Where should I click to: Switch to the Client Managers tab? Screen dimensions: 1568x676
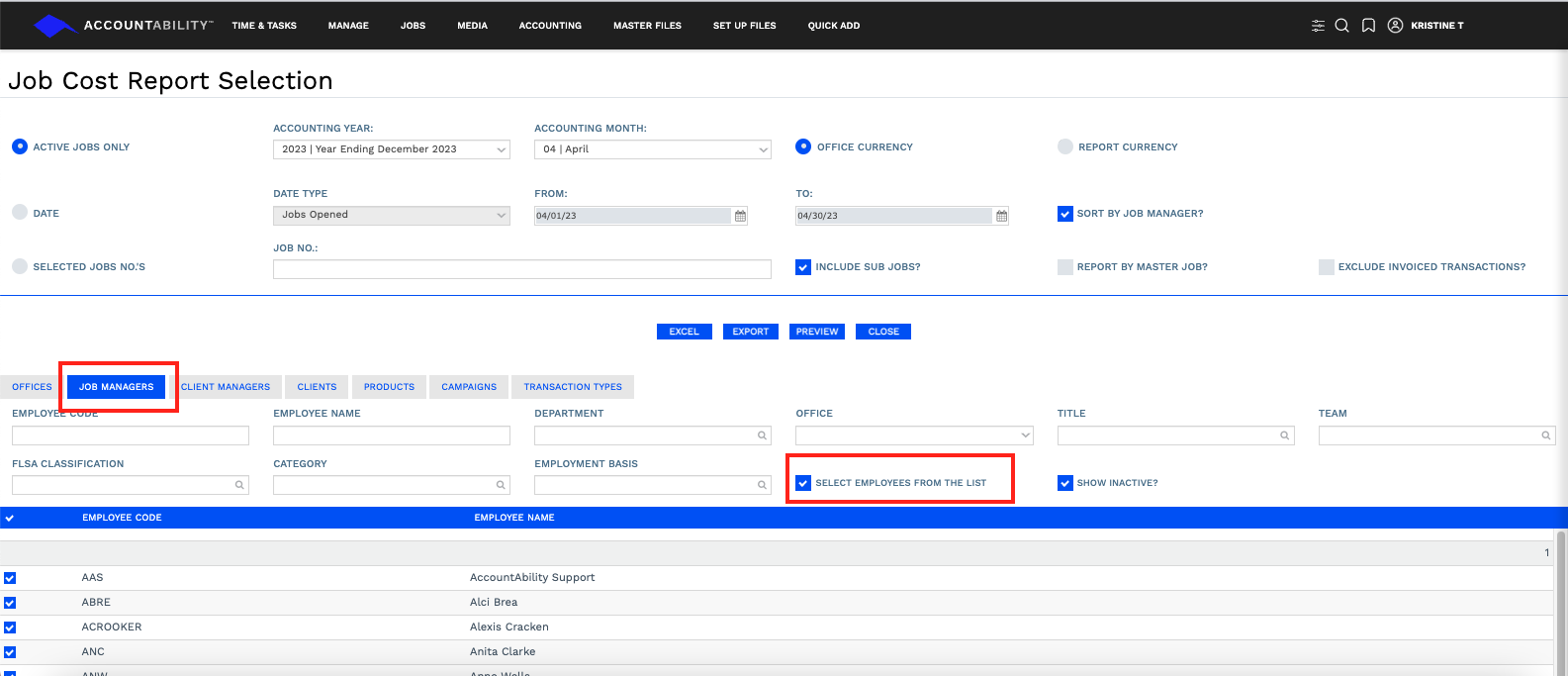coord(226,387)
